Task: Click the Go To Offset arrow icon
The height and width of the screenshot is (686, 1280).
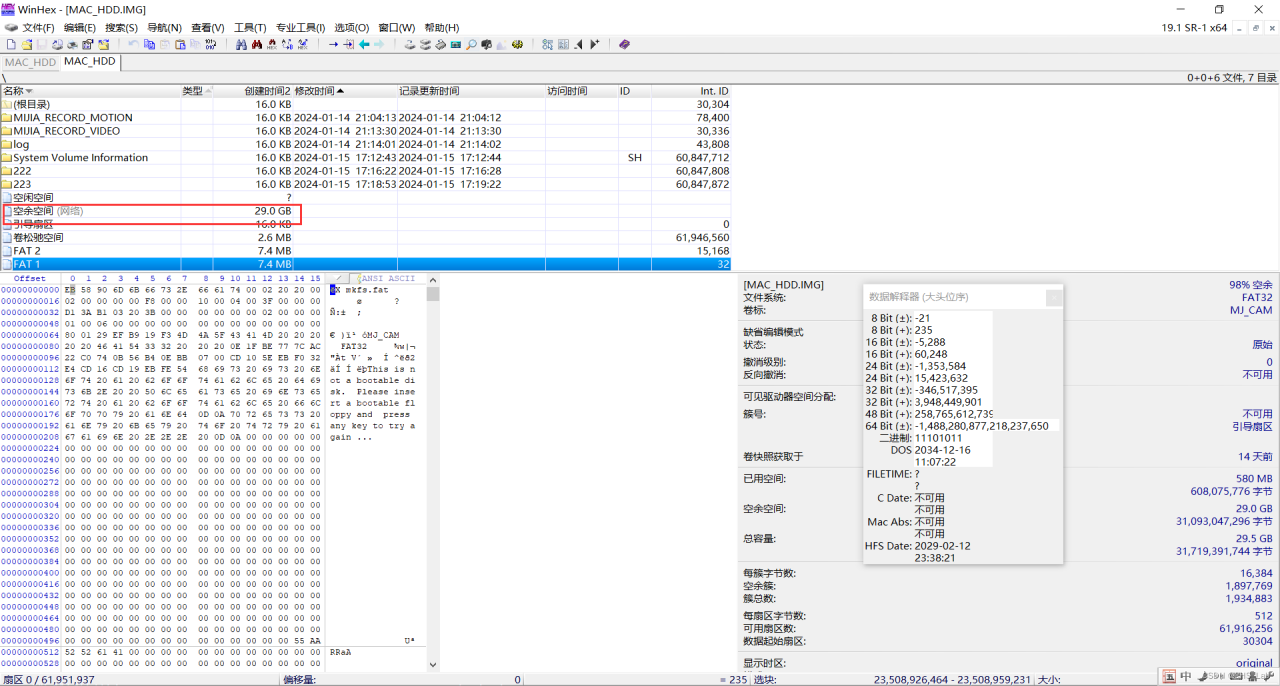Action: (x=334, y=45)
